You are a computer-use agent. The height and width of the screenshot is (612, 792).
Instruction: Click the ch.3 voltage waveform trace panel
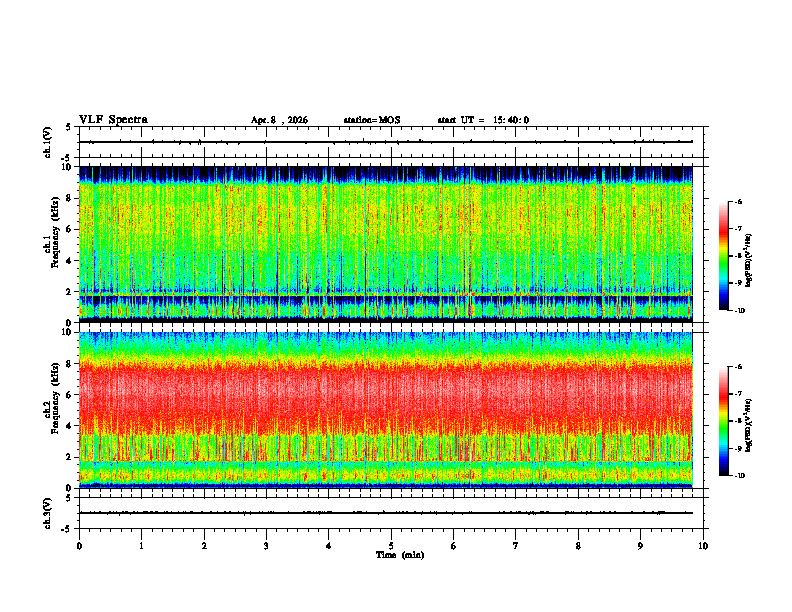pyautogui.click(x=391, y=513)
